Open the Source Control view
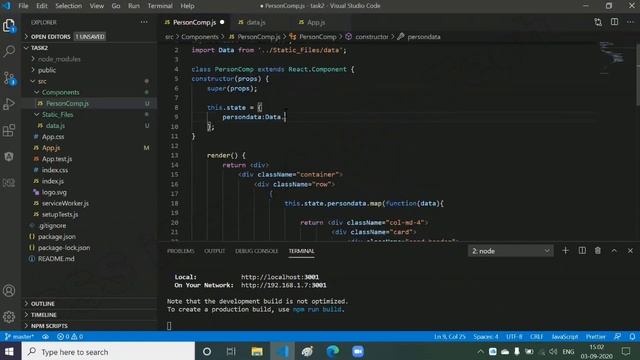 [x=9, y=78]
